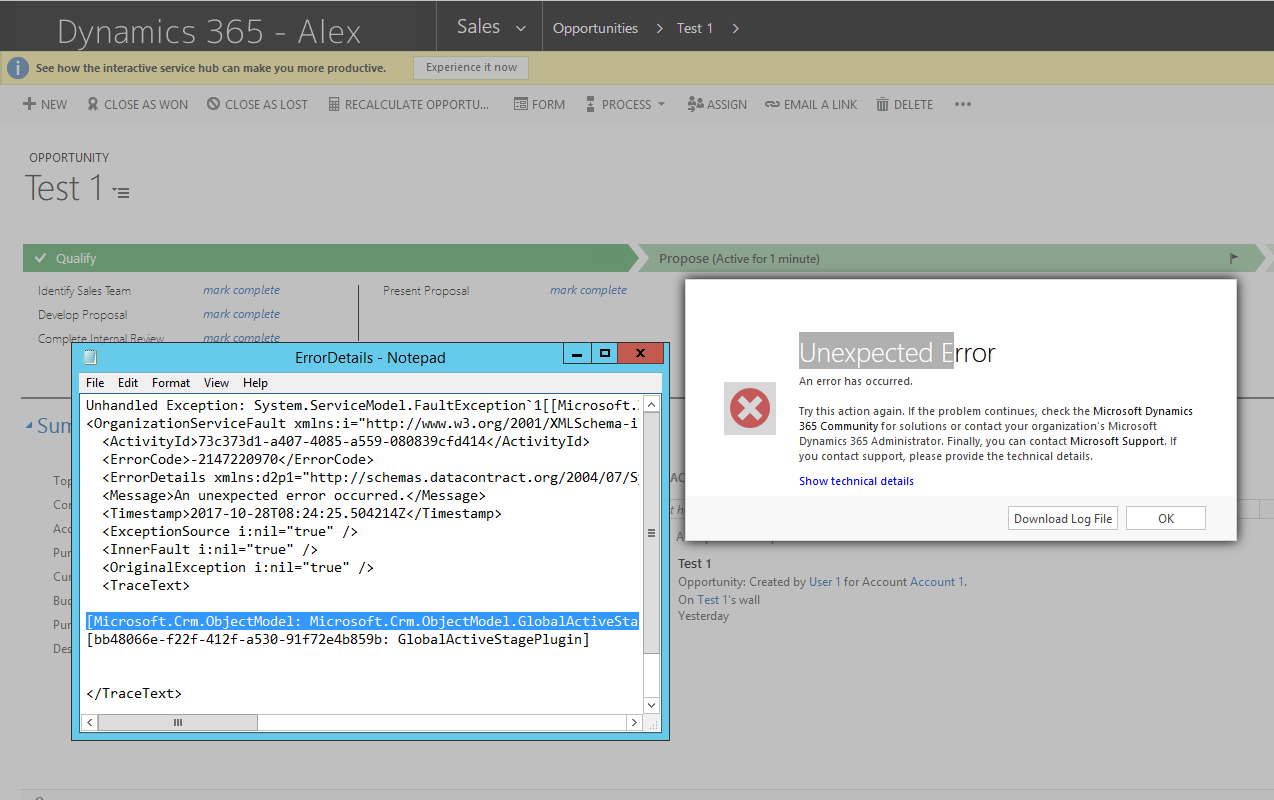
Task: Click the interactive service hub info icon
Action: (18, 67)
